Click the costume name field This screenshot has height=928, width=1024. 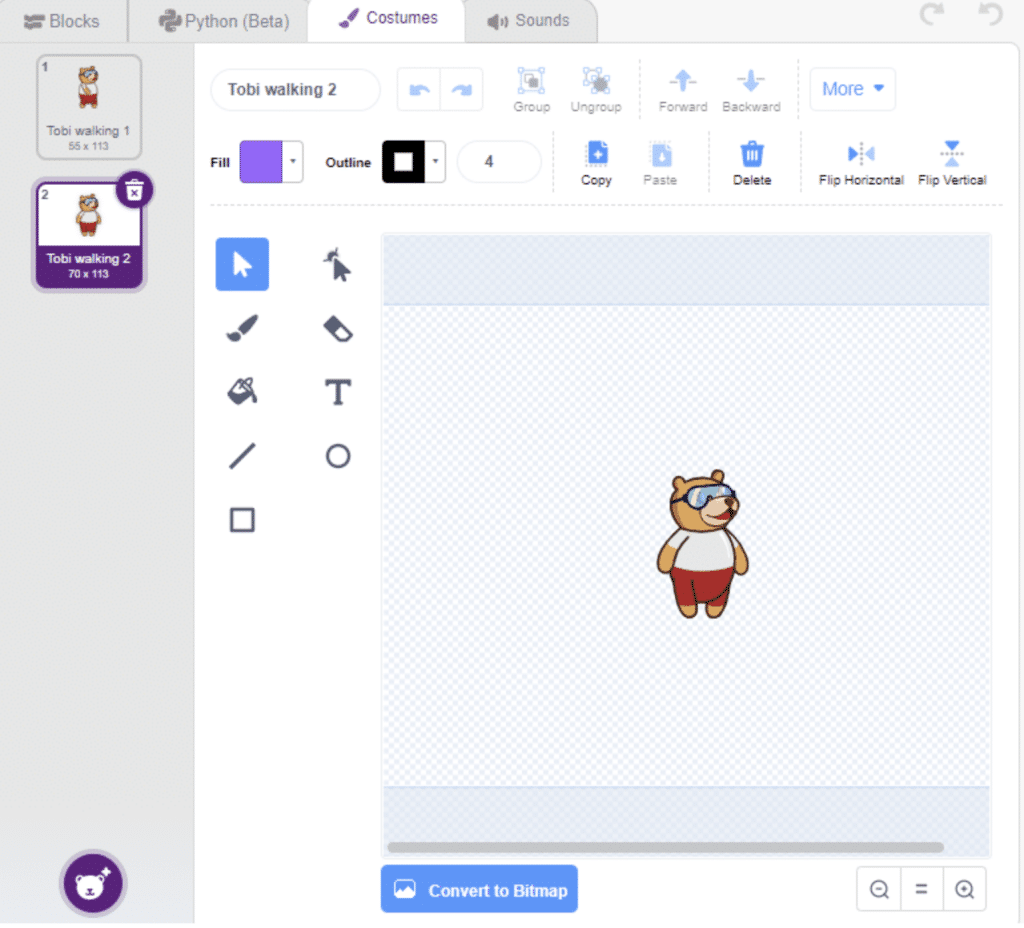[x=295, y=89]
